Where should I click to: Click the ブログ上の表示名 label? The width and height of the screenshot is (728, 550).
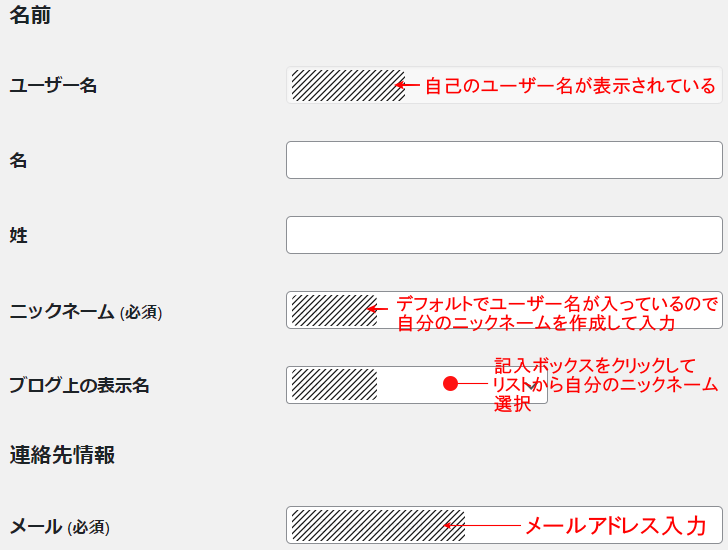79,386
